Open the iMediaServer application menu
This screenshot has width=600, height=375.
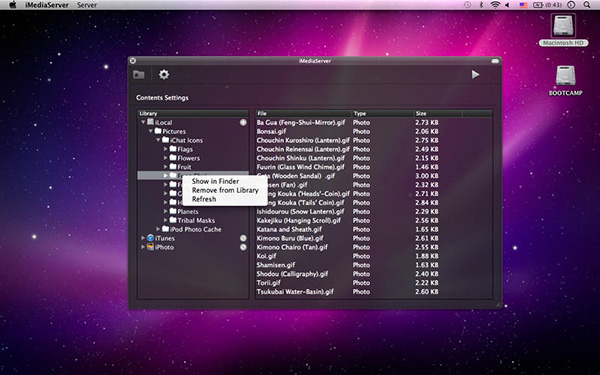pos(47,5)
